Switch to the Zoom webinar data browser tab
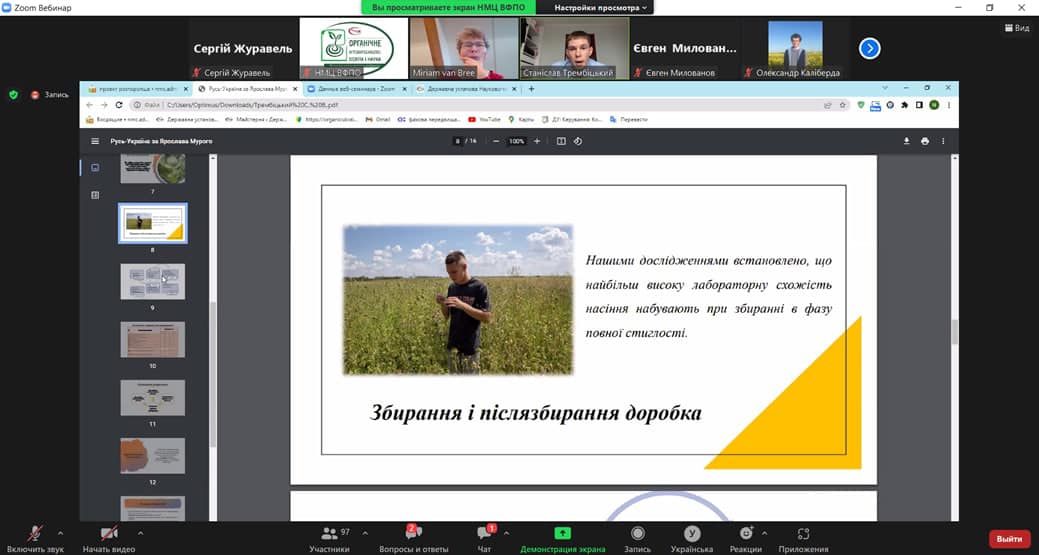 358,89
